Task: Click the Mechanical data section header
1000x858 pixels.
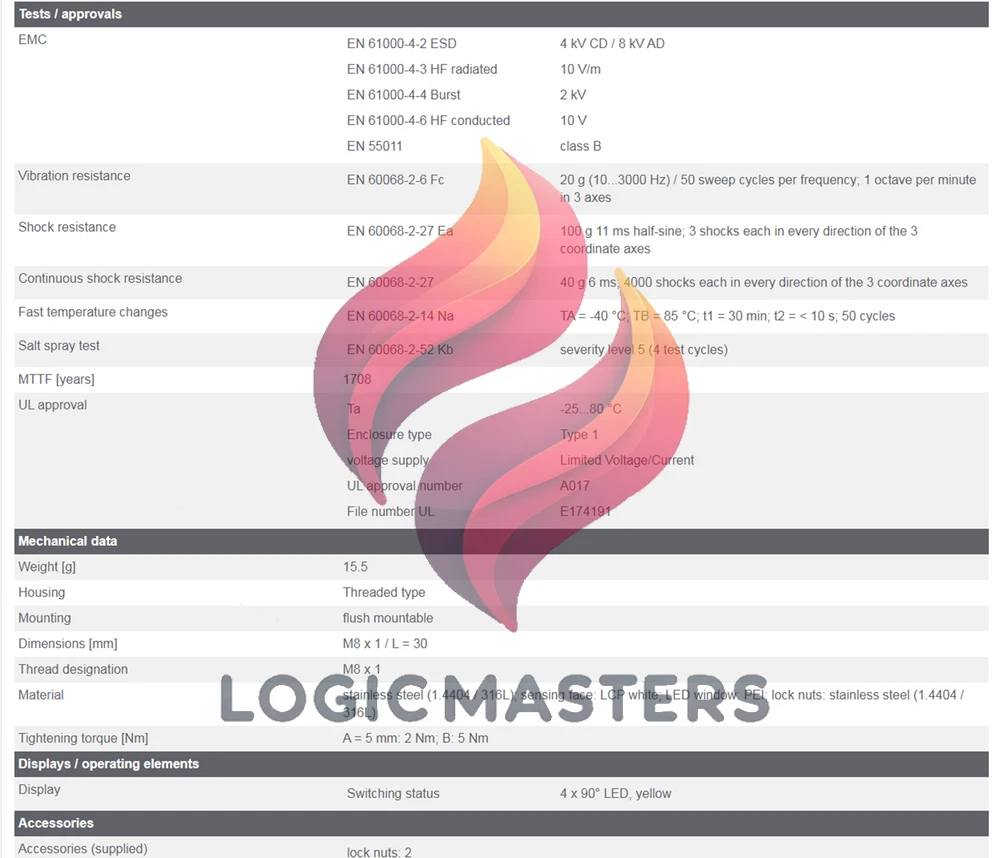Action: (x=501, y=541)
